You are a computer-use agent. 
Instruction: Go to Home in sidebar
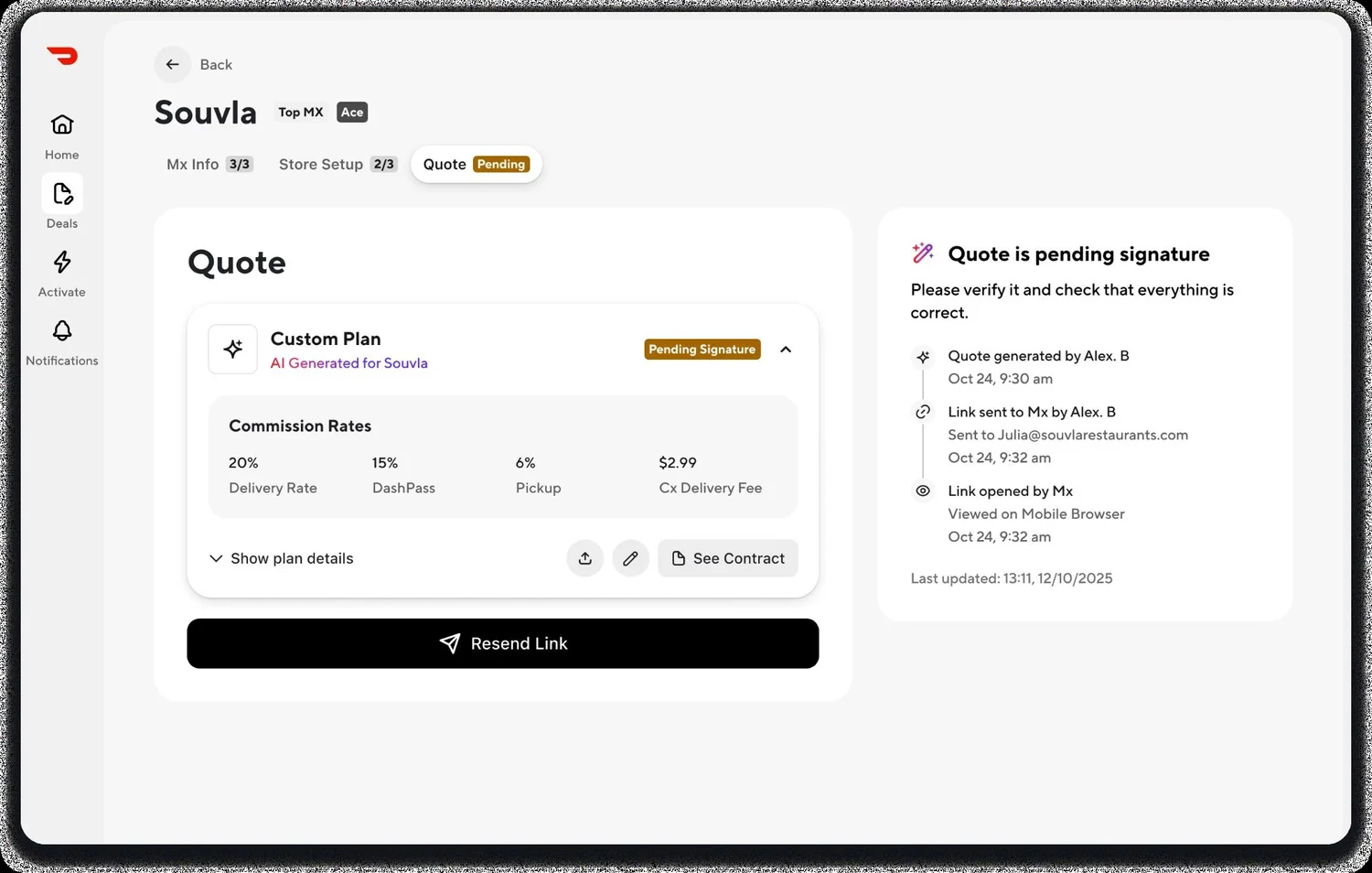pyautogui.click(x=62, y=136)
